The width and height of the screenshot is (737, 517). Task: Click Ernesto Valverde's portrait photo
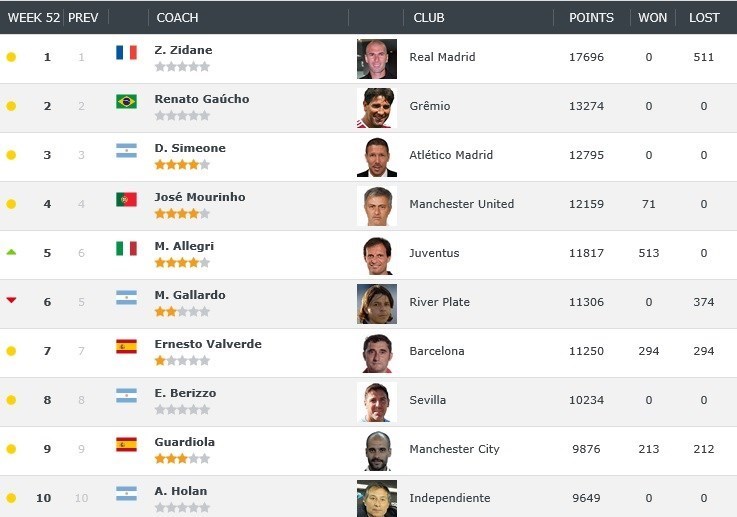pos(376,353)
